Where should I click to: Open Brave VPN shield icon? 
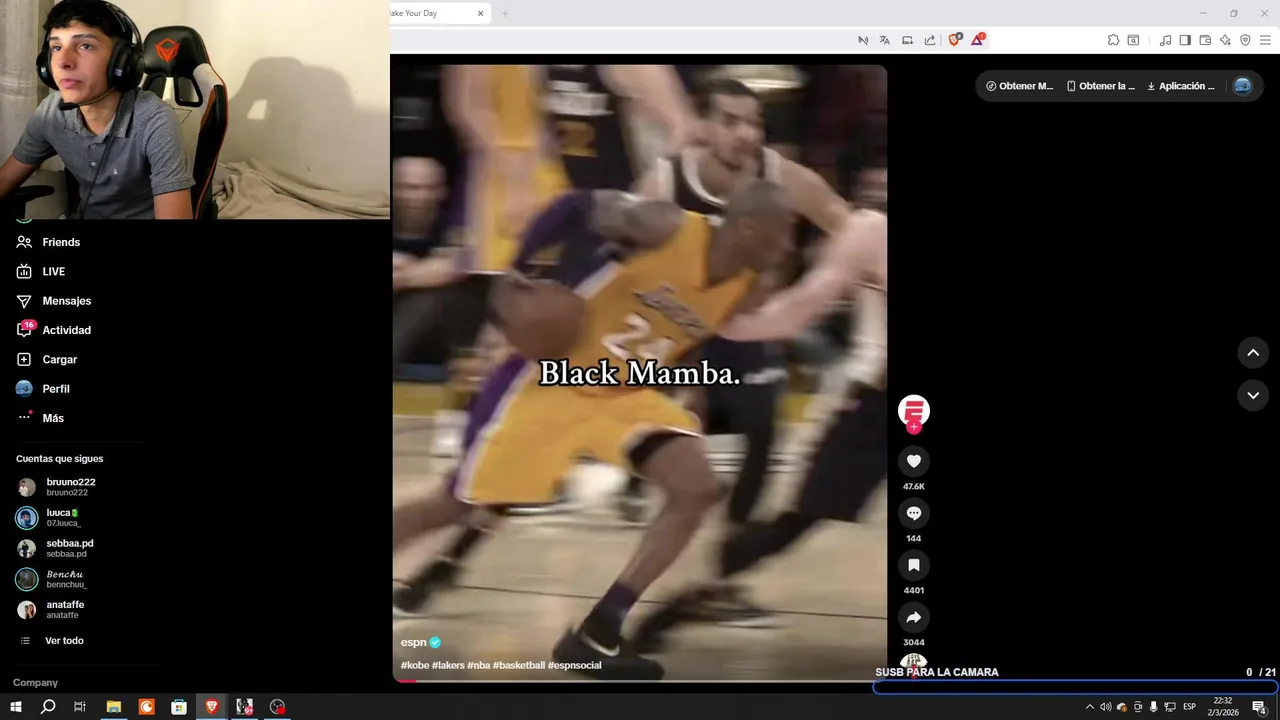[1245, 40]
